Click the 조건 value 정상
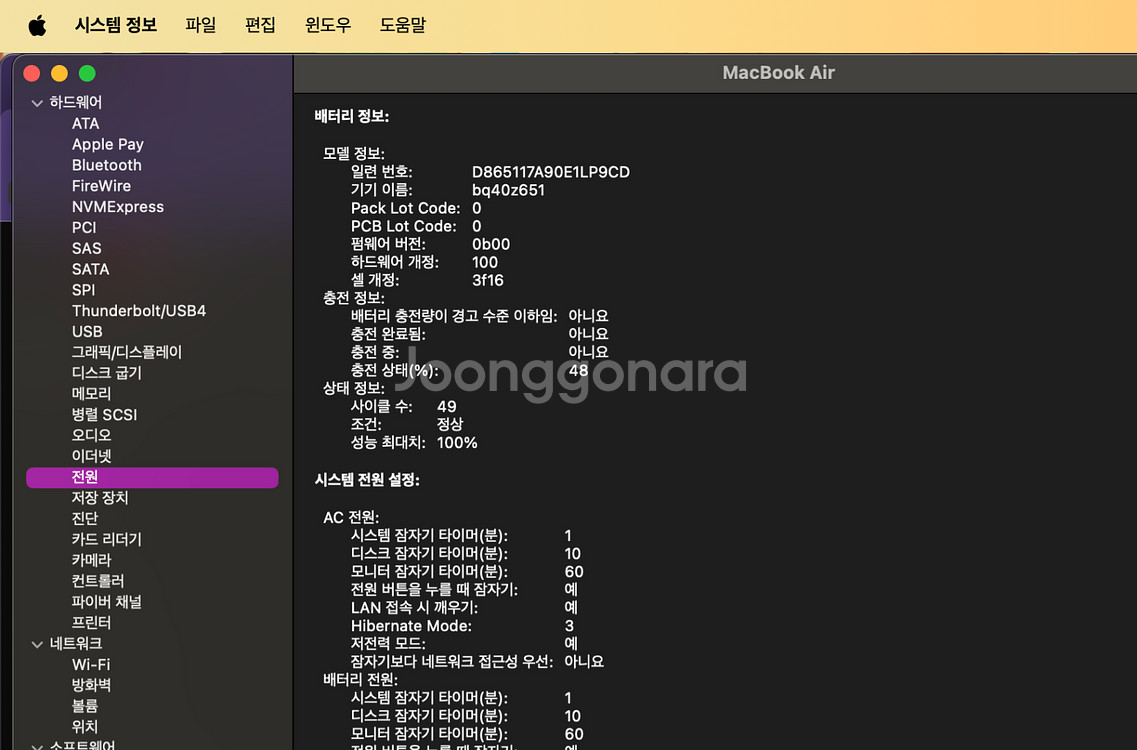 coord(450,424)
